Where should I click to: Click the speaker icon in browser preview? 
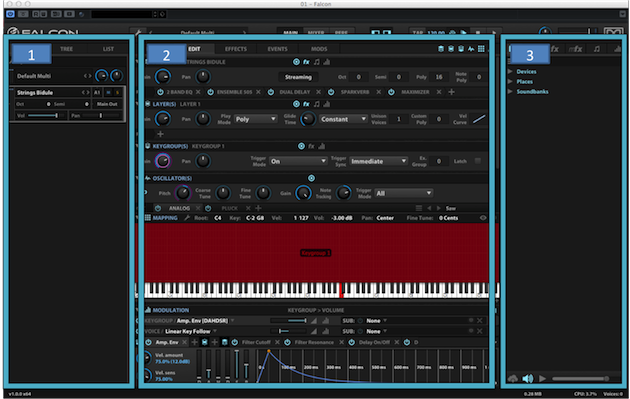528,378
